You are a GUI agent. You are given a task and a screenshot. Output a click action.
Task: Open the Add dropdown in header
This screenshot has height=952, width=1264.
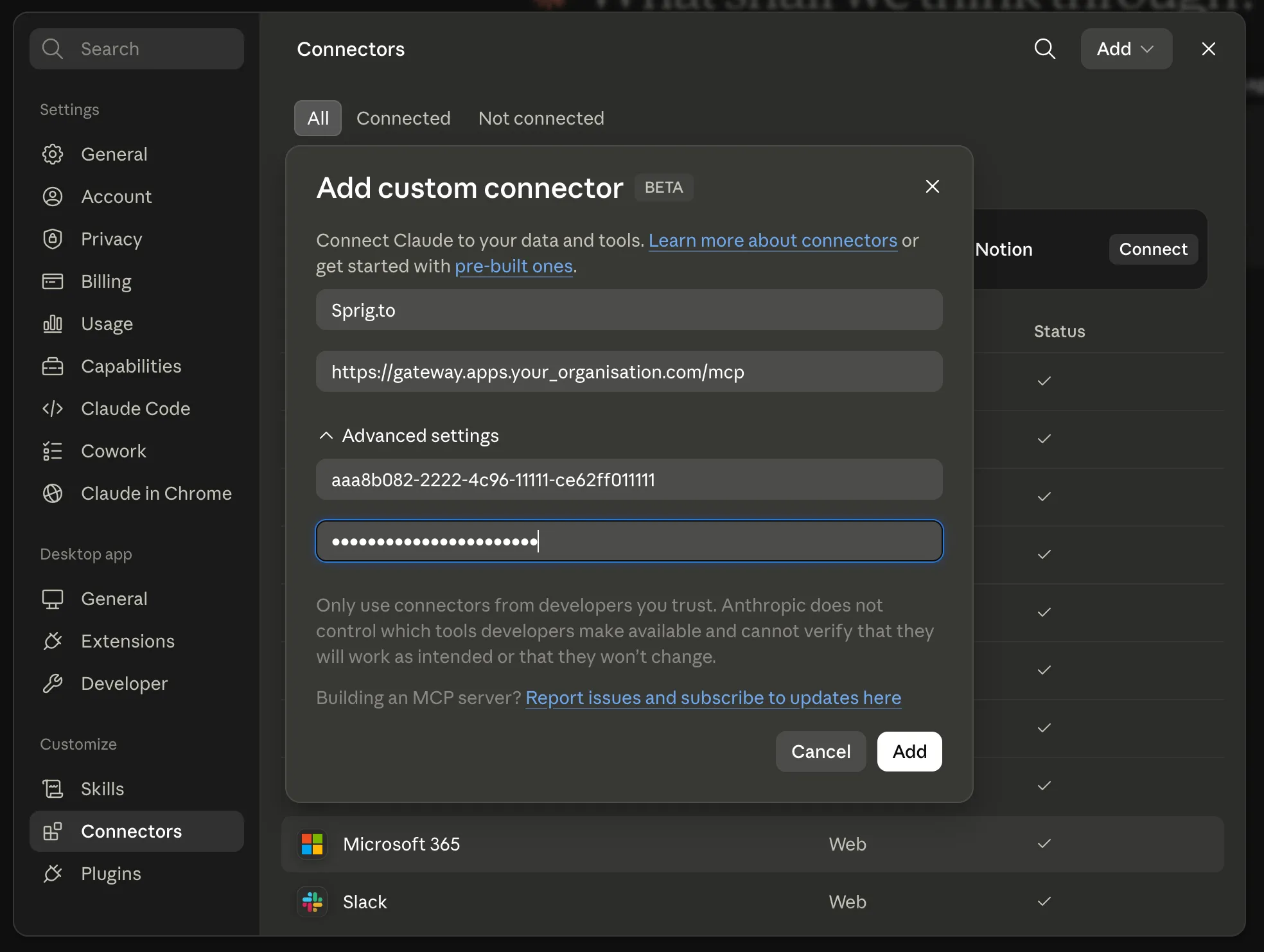(x=1127, y=49)
